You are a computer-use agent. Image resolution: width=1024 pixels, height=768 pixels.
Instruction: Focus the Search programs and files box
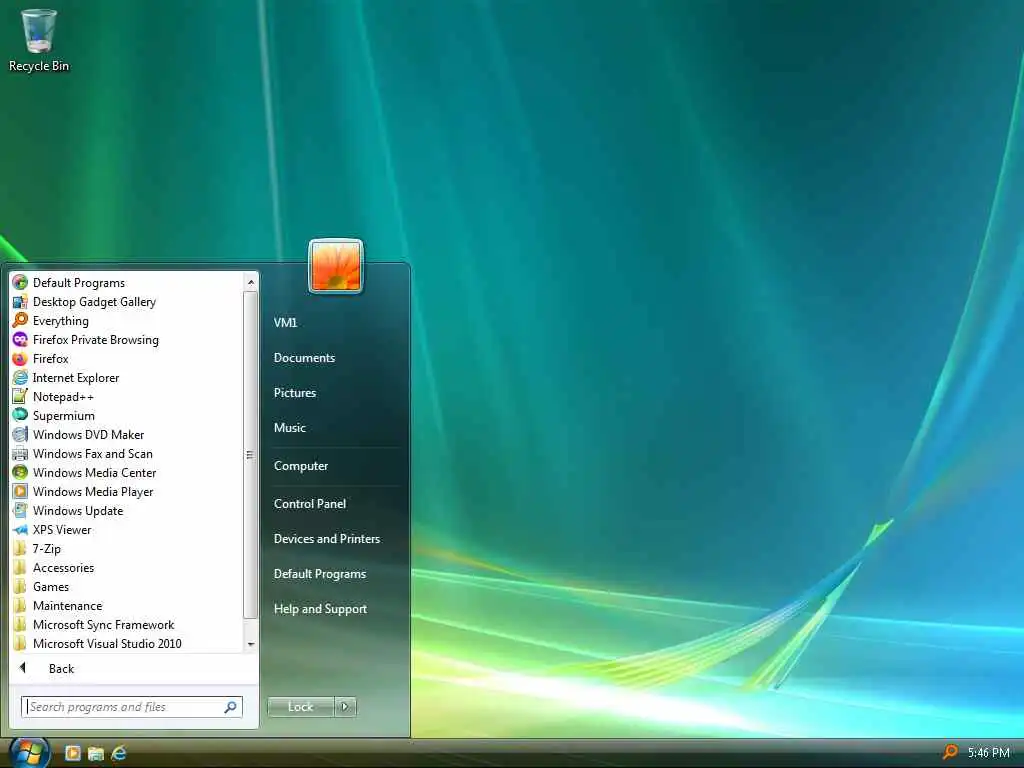coord(132,707)
